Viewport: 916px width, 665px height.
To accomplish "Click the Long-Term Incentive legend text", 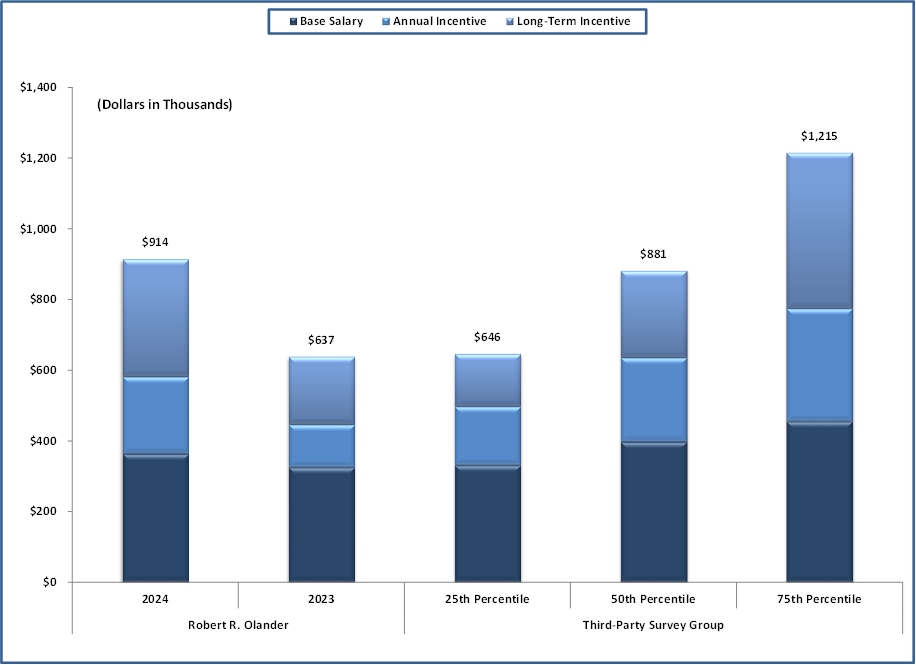I will pos(573,22).
